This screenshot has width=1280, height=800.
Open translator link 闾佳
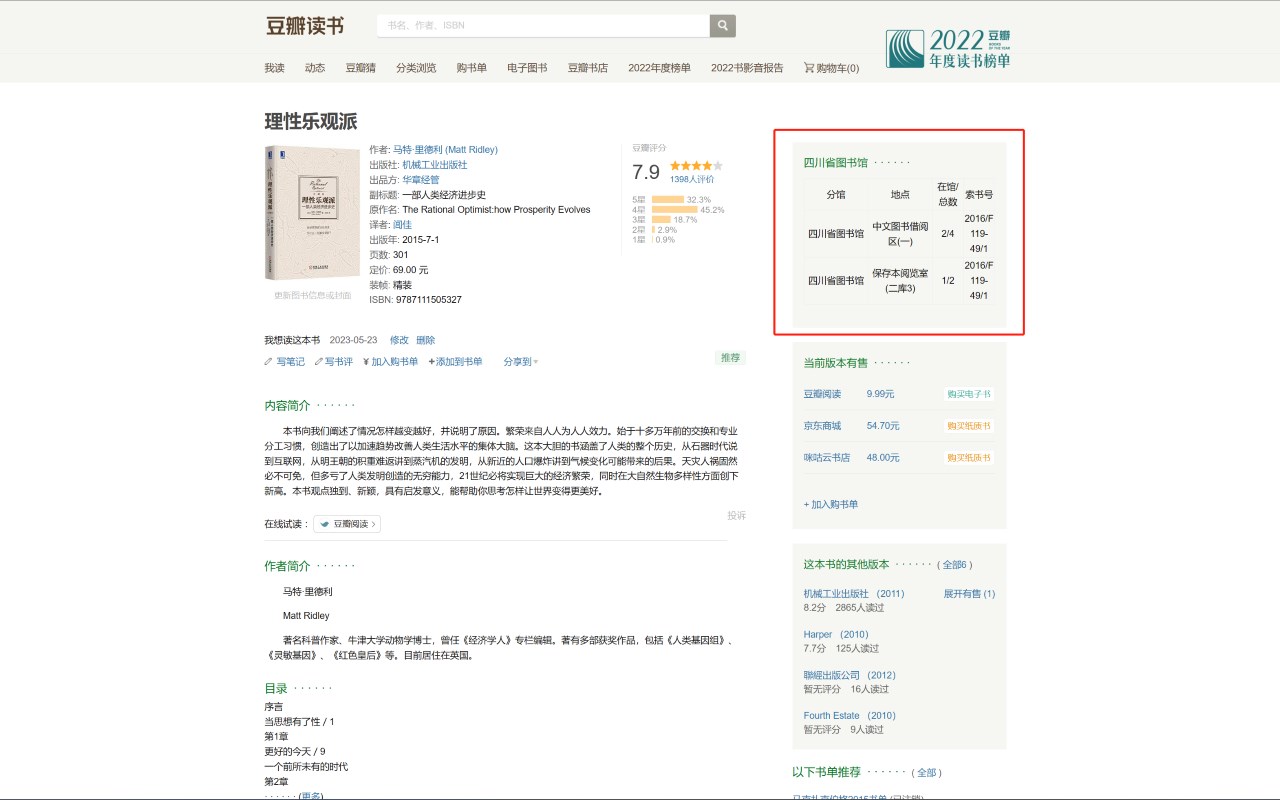tap(402, 225)
